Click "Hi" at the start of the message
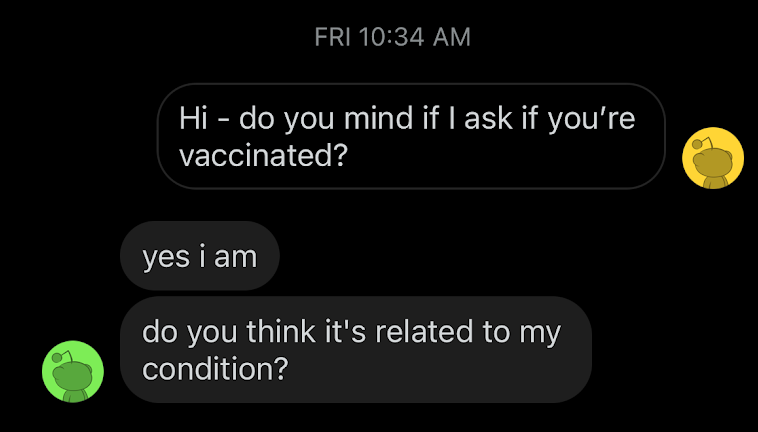The image size is (758, 432). point(194,117)
